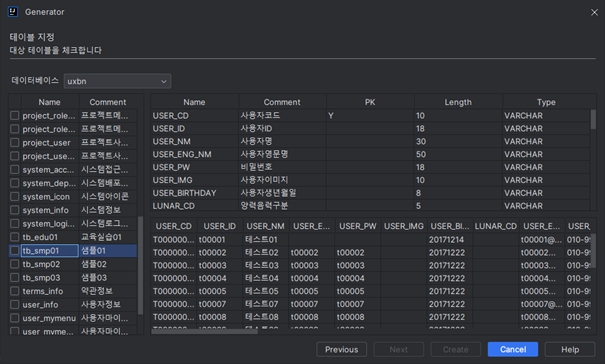Screen dimensions: 605x364
Task: Select the system_dep... table row name
Action: click(49, 183)
